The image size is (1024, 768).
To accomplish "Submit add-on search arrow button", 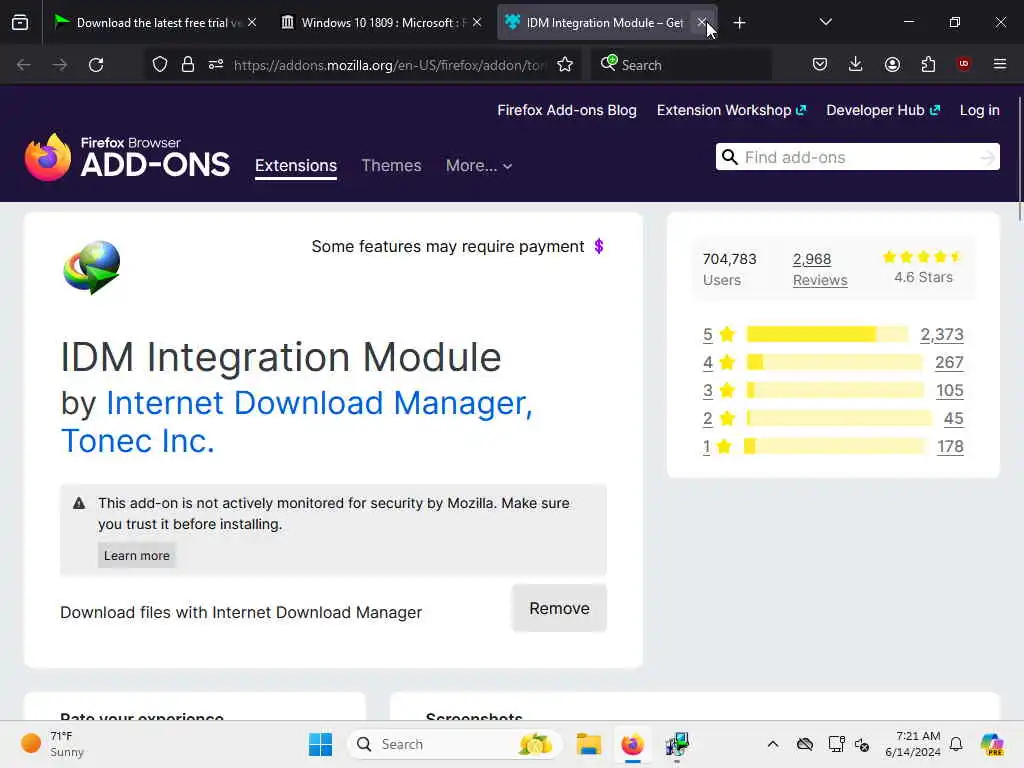I will tap(987, 157).
